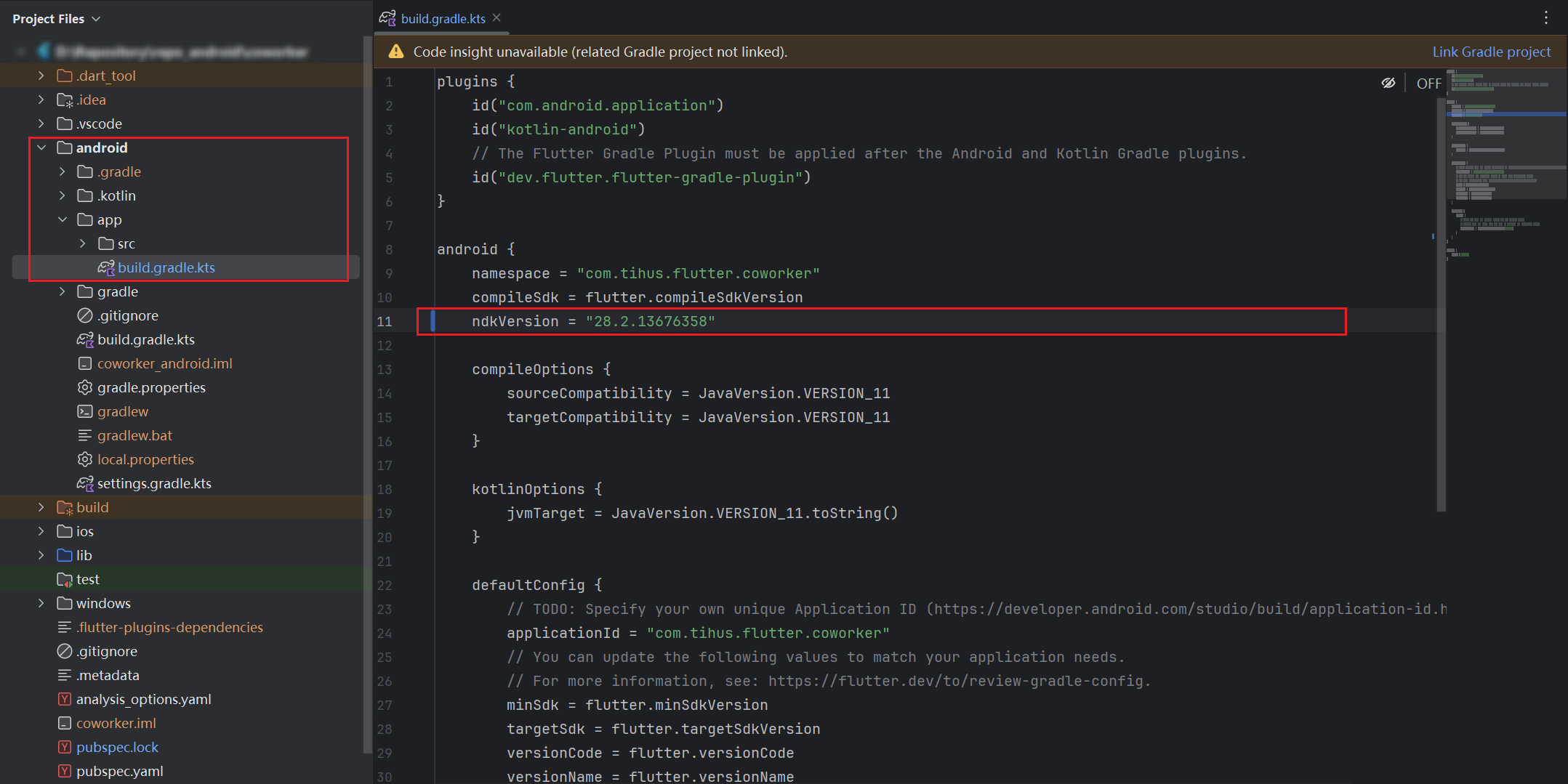Screen dimensions: 1568x784
Task: Select pubspec.yaml file name in the tree
Action: pos(119,771)
